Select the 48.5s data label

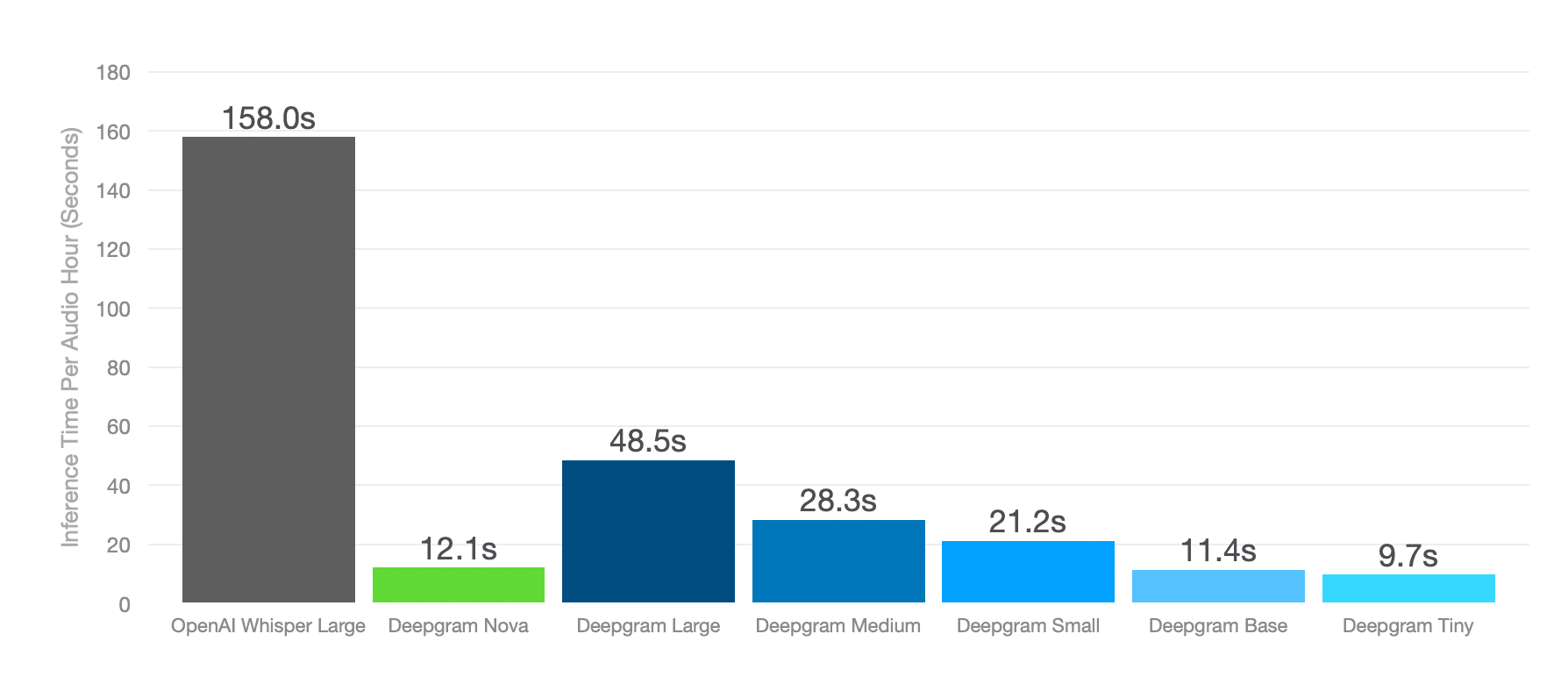(x=648, y=441)
